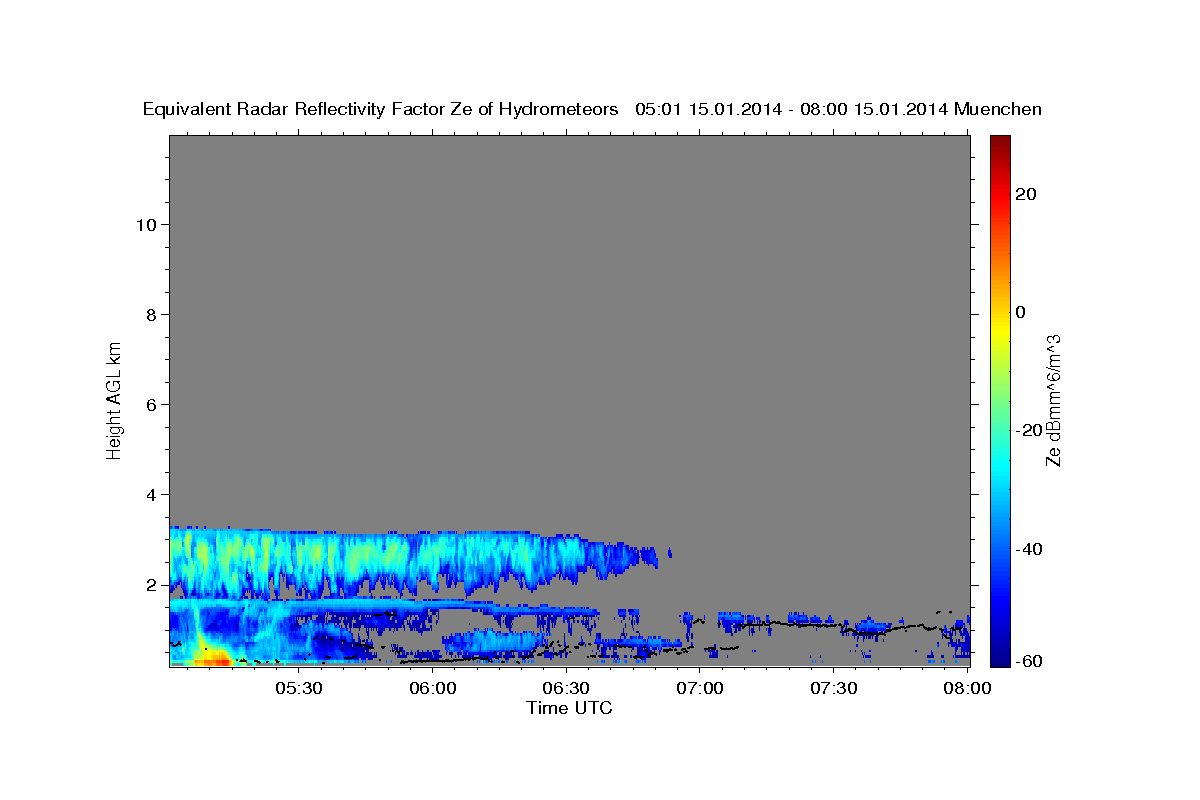Click the 'Height AGL km' axis label

114,399
